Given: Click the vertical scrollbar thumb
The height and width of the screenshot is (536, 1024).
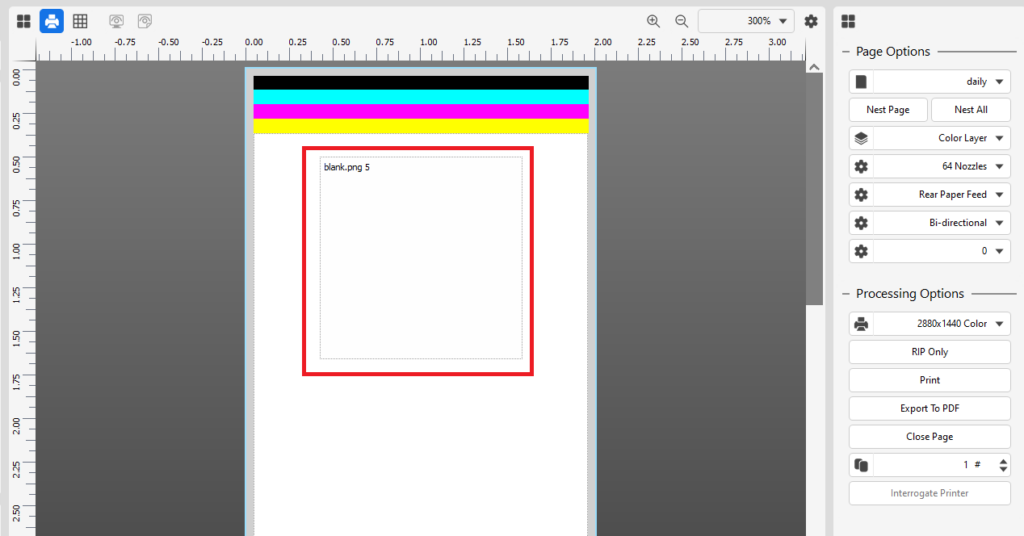Looking at the screenshot, I should click(x=814, y=189).
